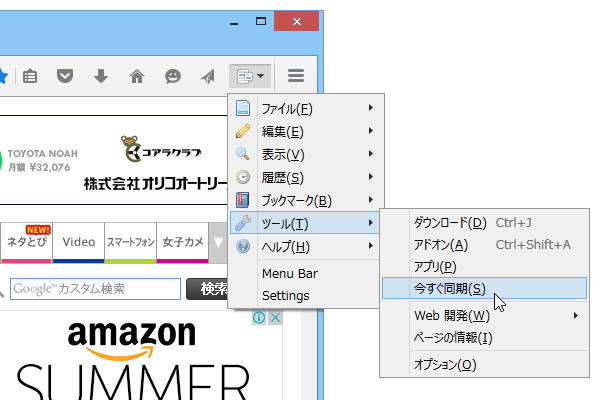Close the Amazon ad with X icon
The width and height of the screenshot is (600, 400).
click(x=275, y=317)
